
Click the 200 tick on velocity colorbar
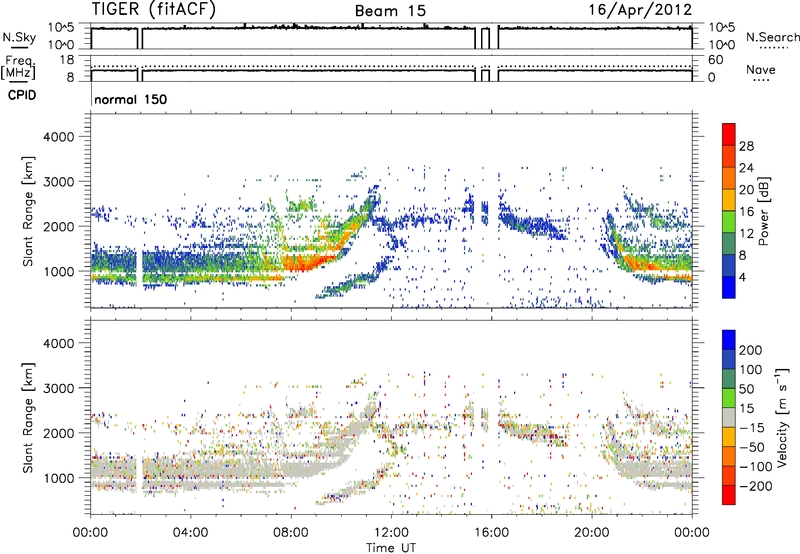(x=751, y=350)
